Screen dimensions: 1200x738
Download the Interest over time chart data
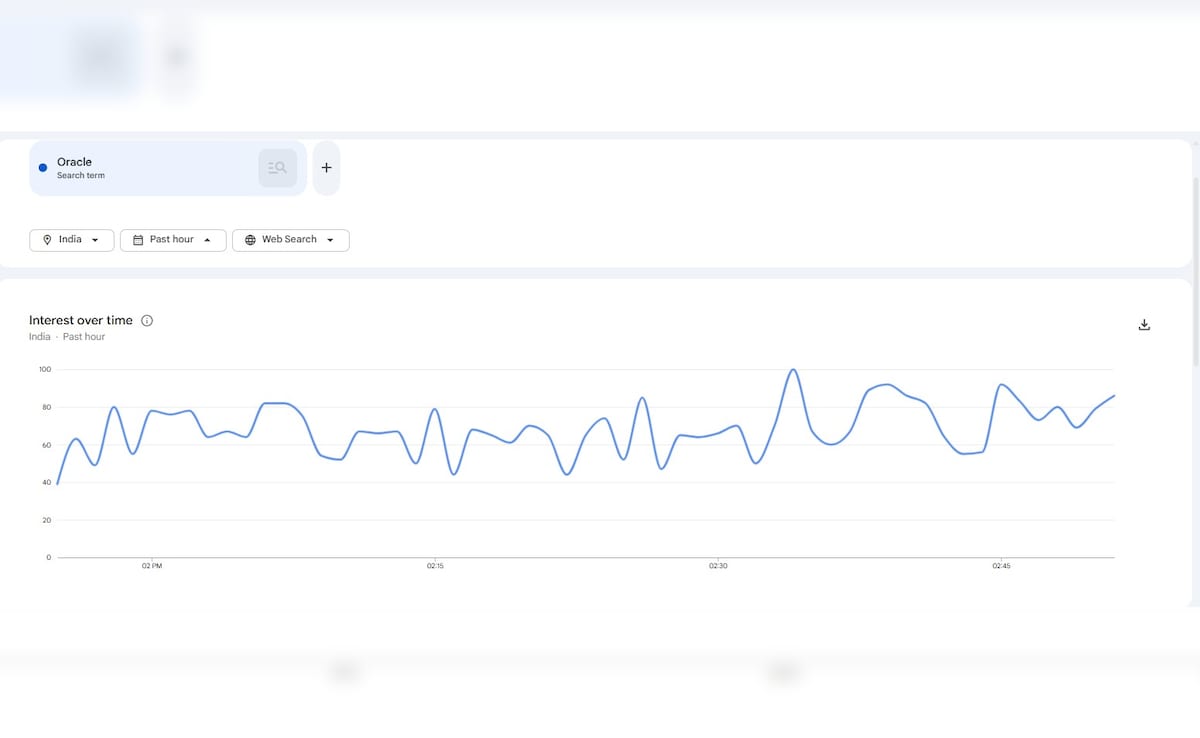pyautogui.click(x=1144, y=325)
